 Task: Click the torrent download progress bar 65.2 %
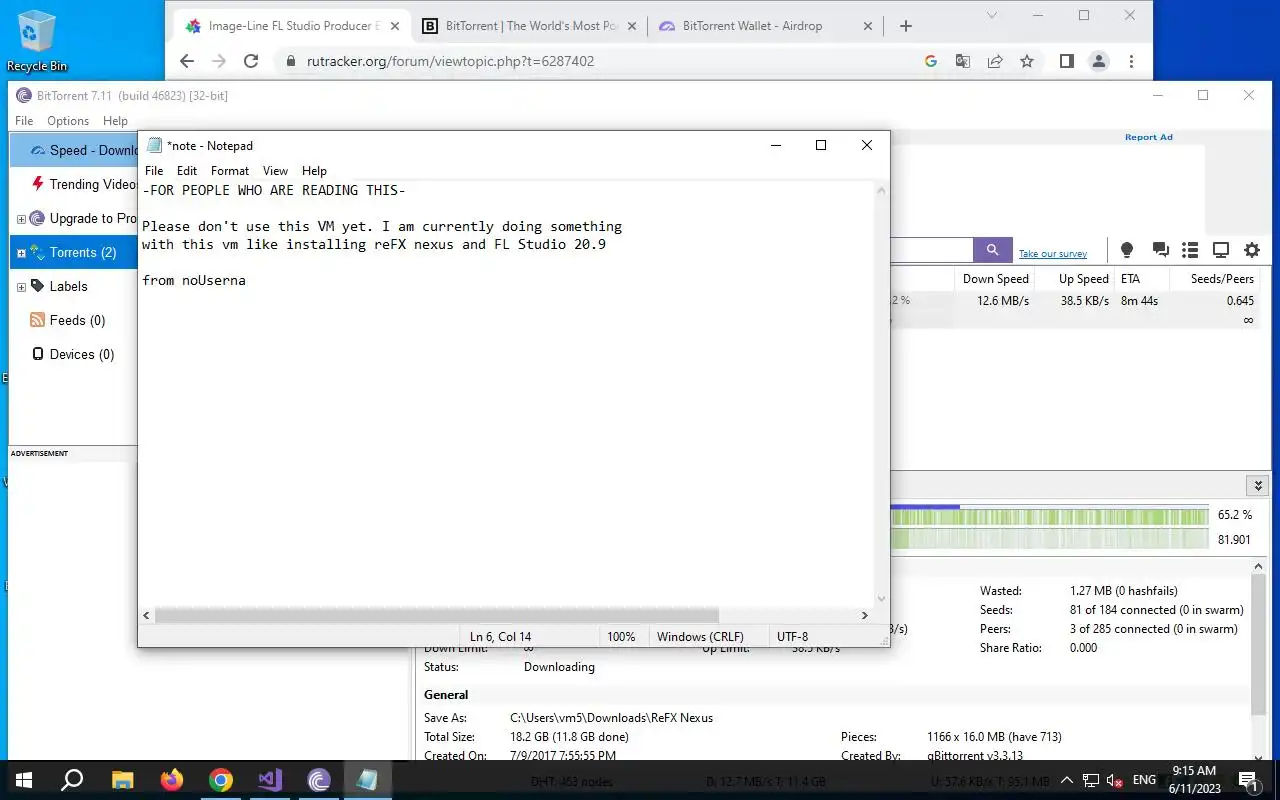[x=1049, y=516]
